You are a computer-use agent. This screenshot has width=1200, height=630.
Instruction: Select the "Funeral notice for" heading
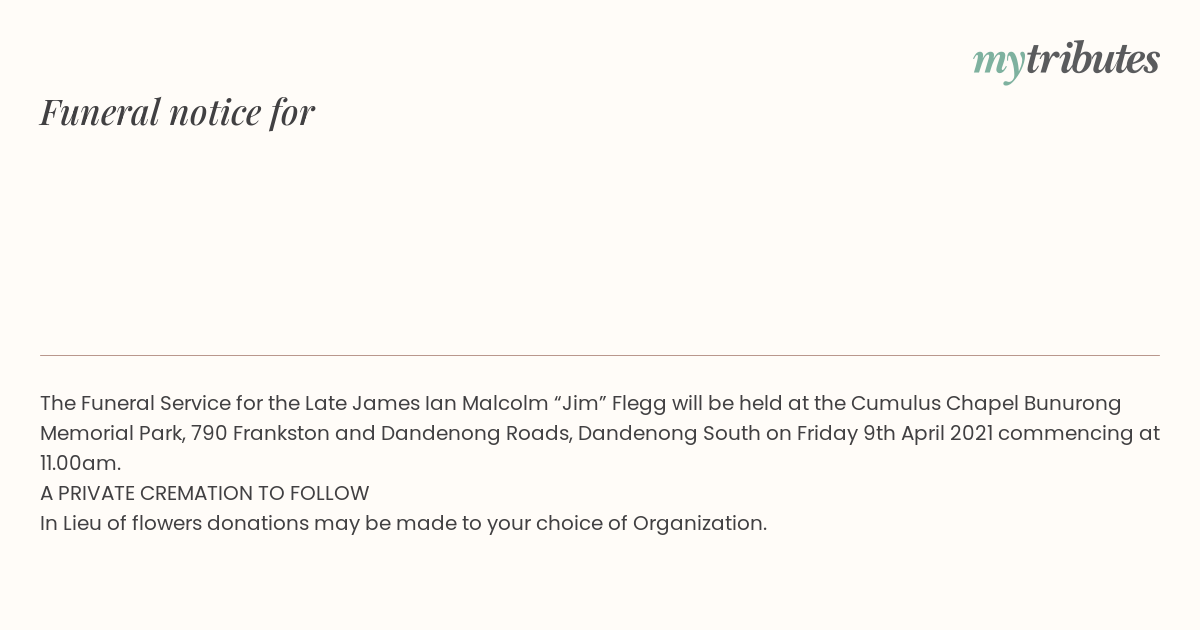click(x=177, y=112)
